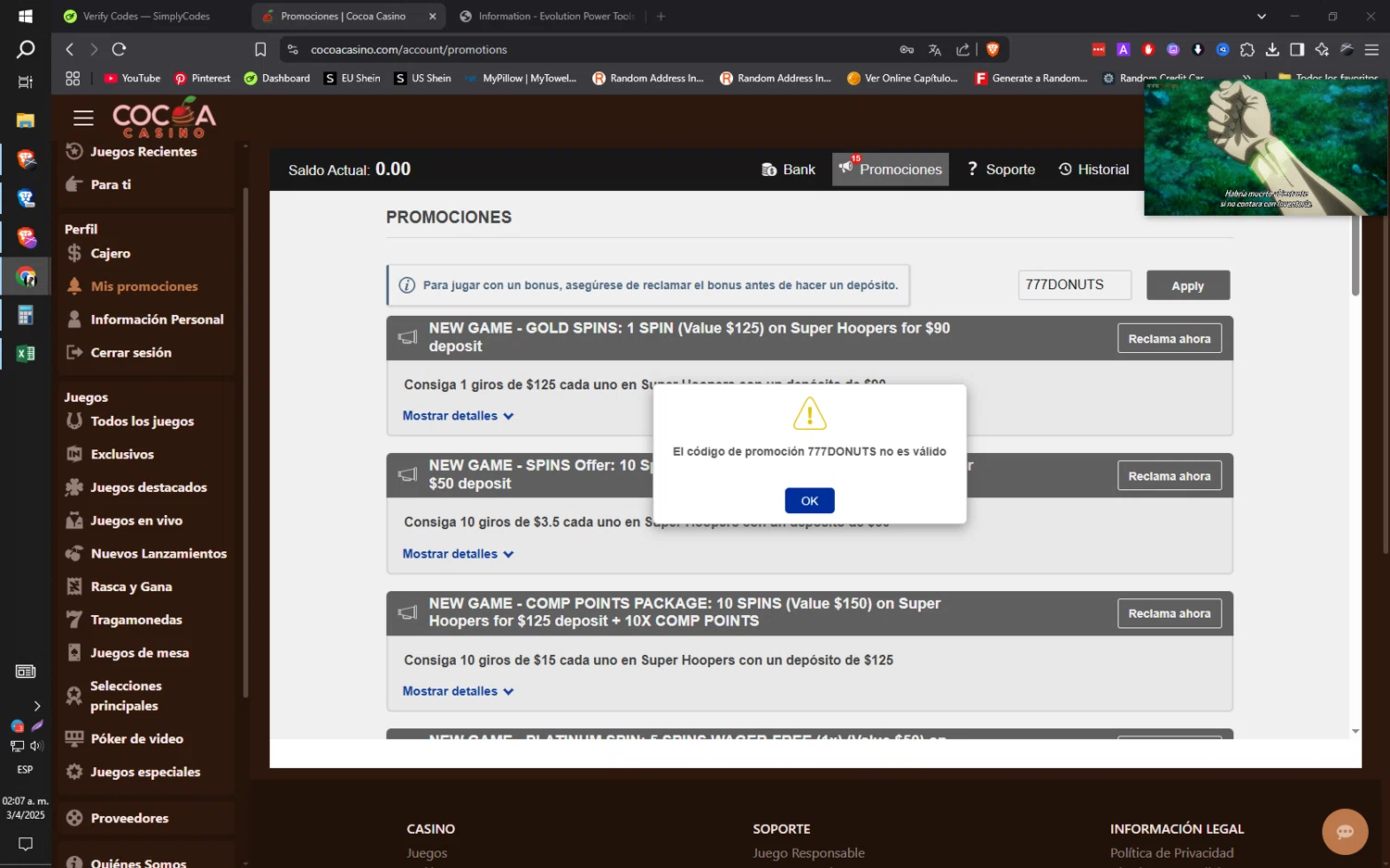Close the Cocoa Casino tab

tap(432, 17)
